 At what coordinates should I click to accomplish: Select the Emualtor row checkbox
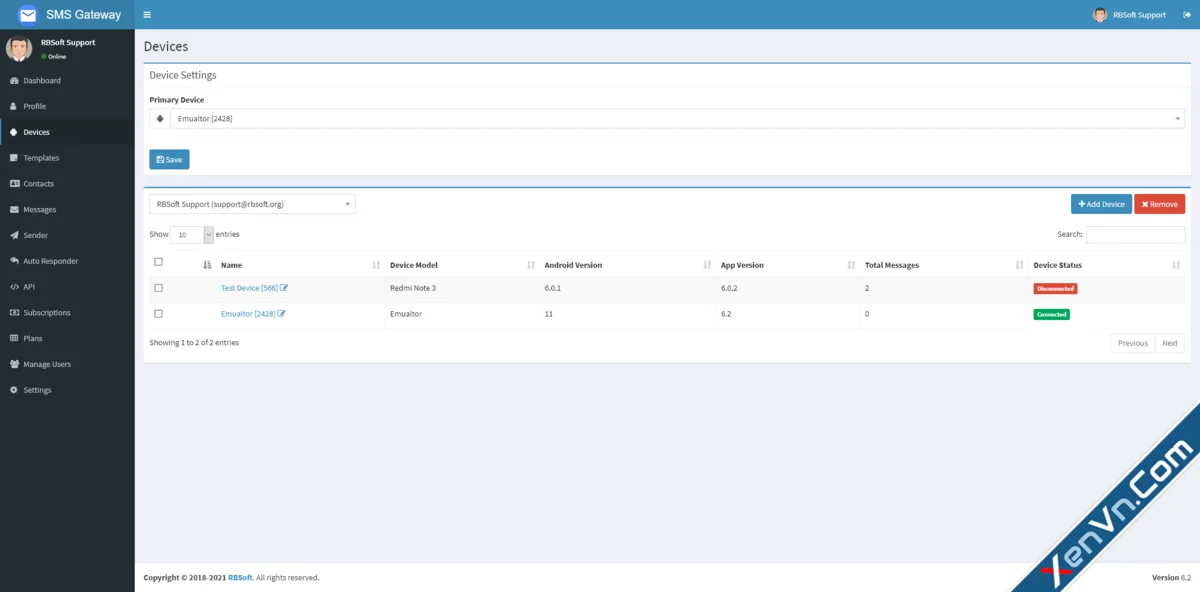[x=158, y=313]
